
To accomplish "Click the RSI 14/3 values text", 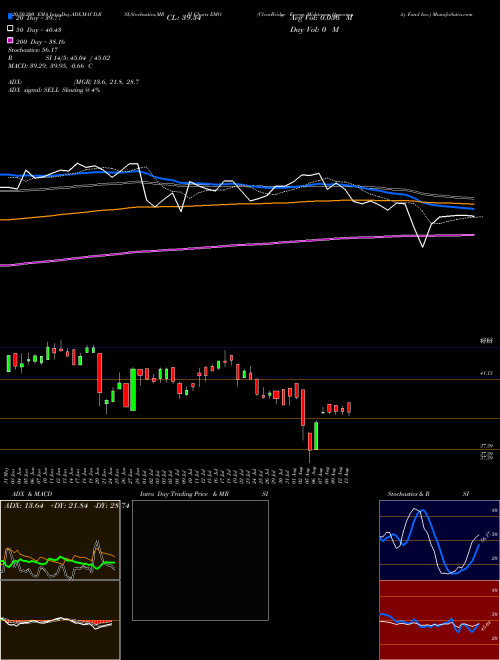I will [x=59, y=58].
